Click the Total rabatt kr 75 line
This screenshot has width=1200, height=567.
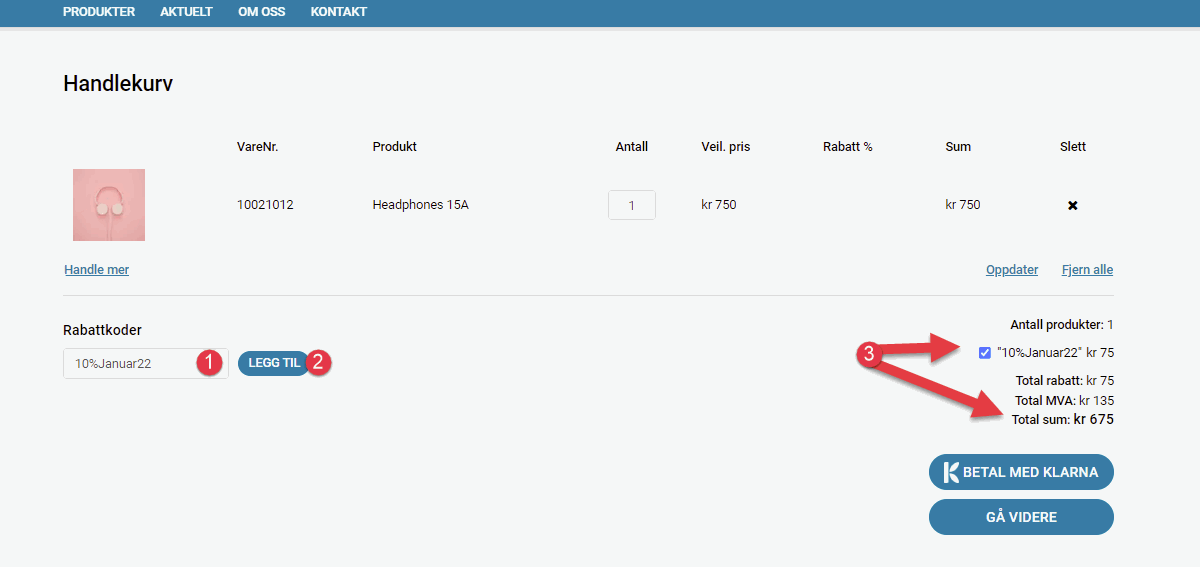point(1064,381)
